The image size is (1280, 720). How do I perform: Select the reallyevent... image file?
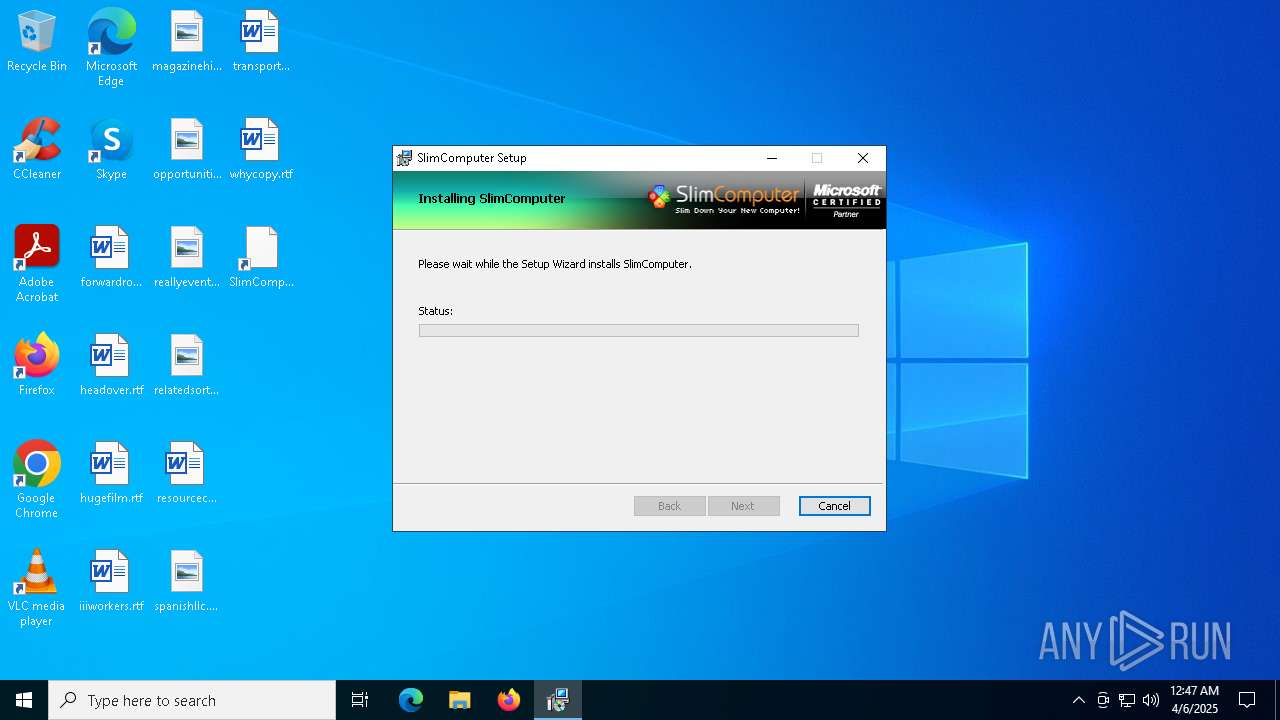pos(187,258)
